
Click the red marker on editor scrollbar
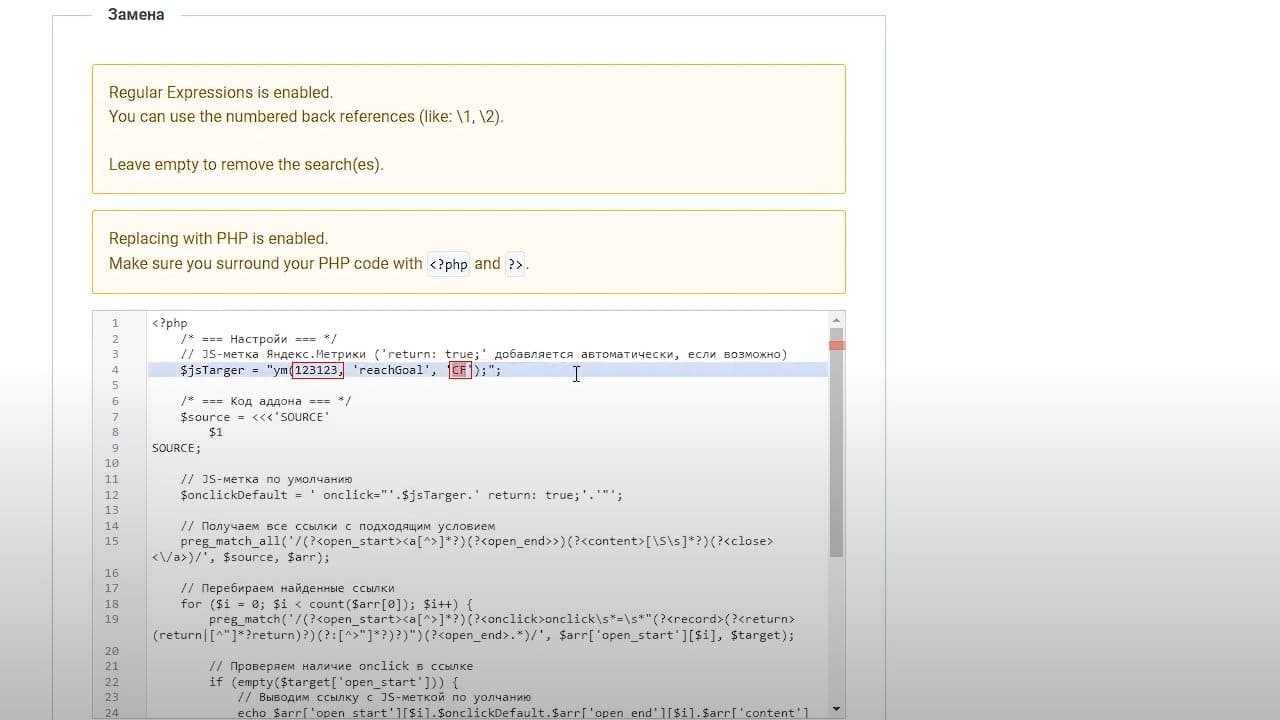pyautogui.click(x=836, y=346)
